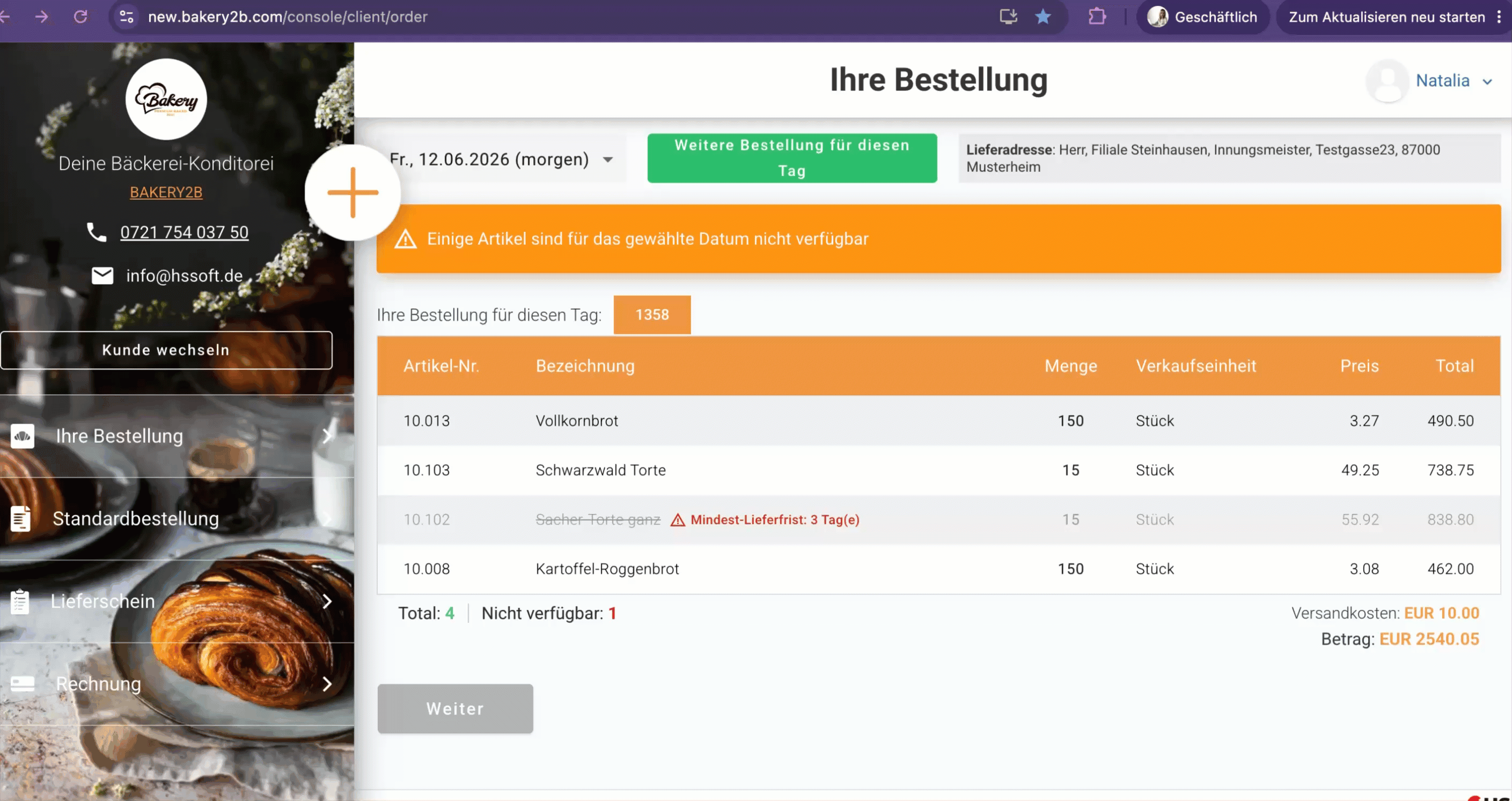Open the browser three-dot menu
This screenshot has height=801, width=1512.
tap(1499, 17)
